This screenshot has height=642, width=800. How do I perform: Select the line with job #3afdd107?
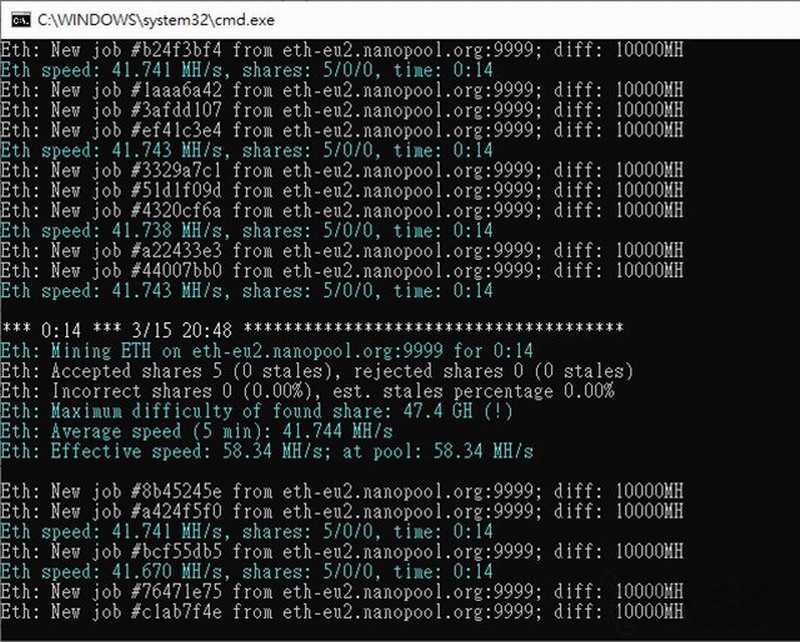[x=342, y=110]
